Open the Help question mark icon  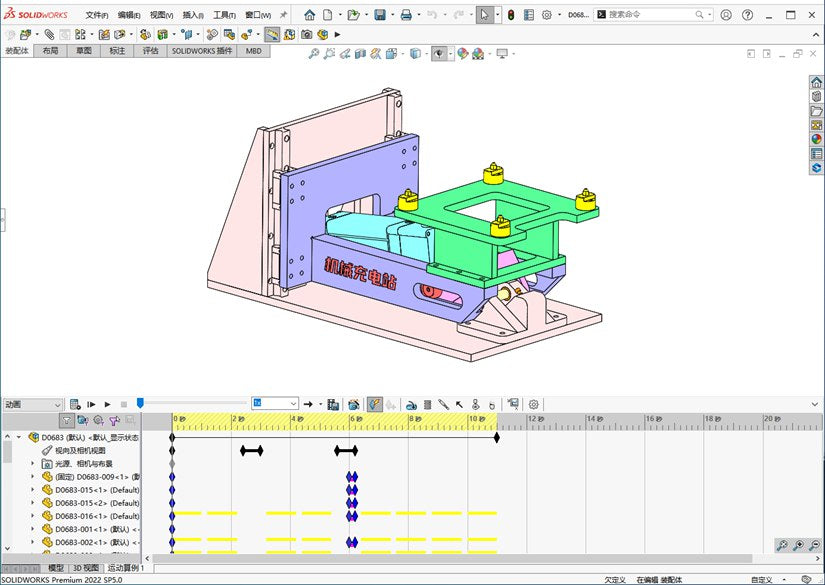pos(747,15)
